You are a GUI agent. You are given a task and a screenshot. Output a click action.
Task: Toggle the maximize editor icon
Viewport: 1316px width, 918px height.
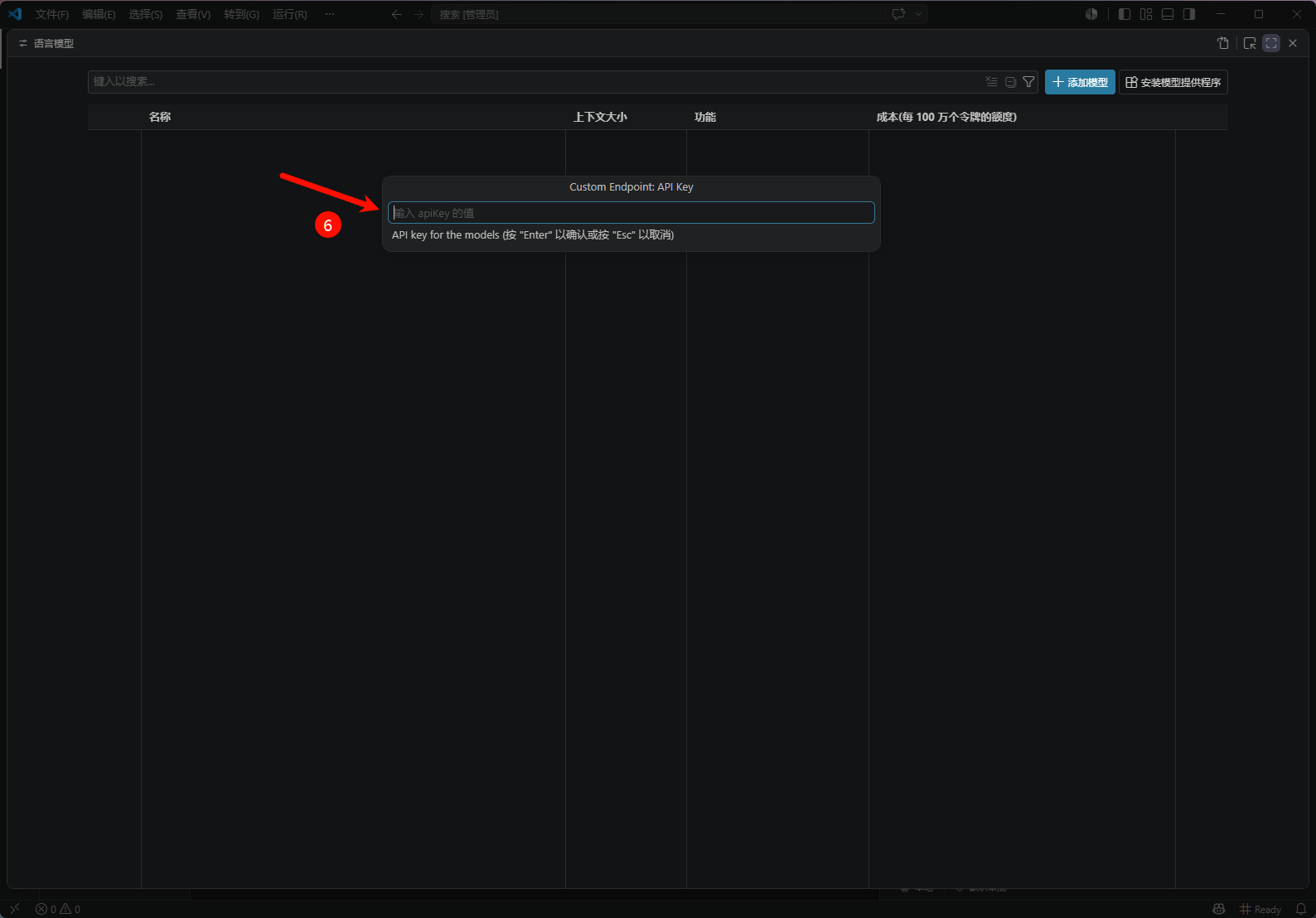(x=1271, y=43)
